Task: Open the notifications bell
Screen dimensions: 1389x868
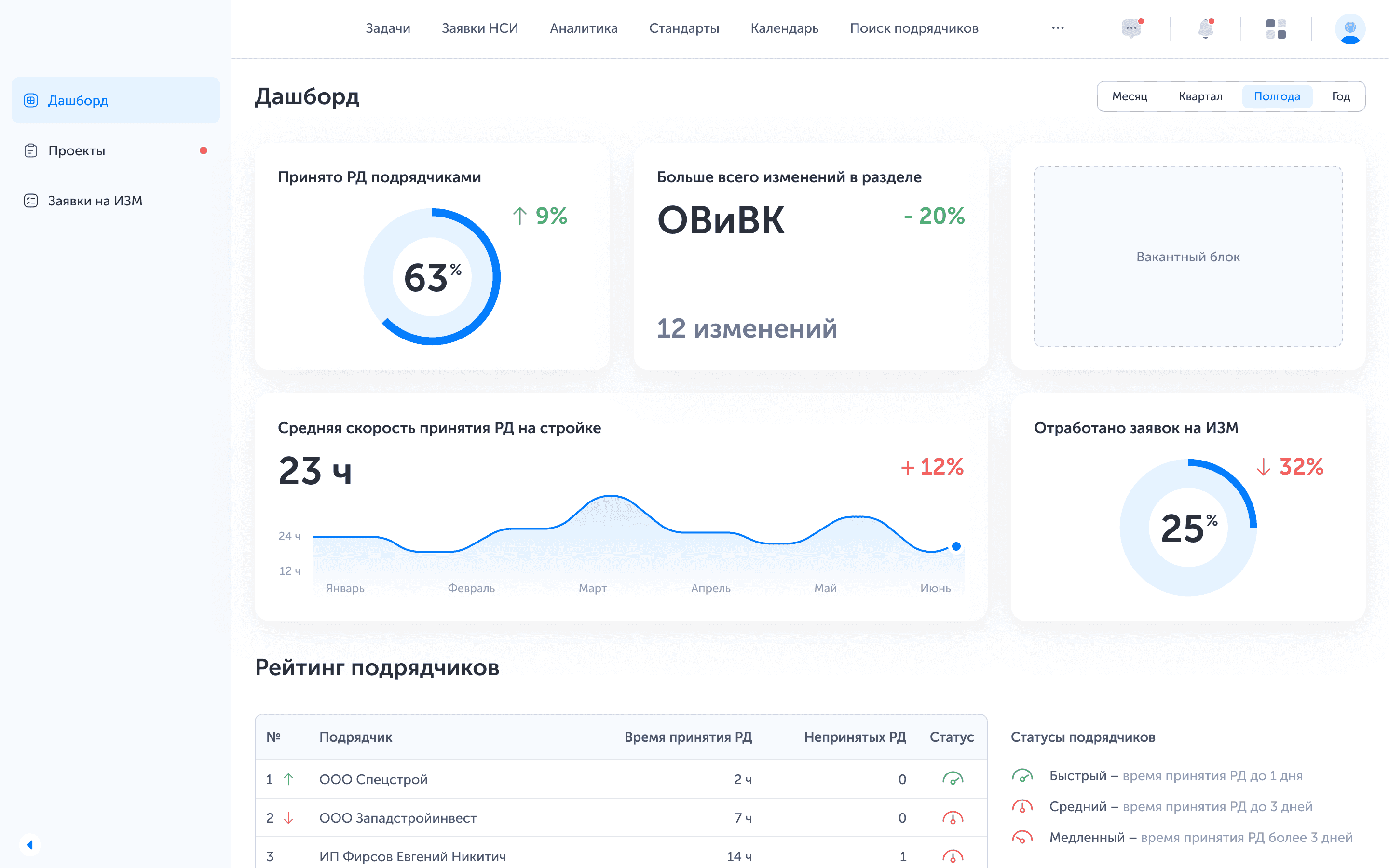Action: pyautogui.click(x=1205, y=29)
